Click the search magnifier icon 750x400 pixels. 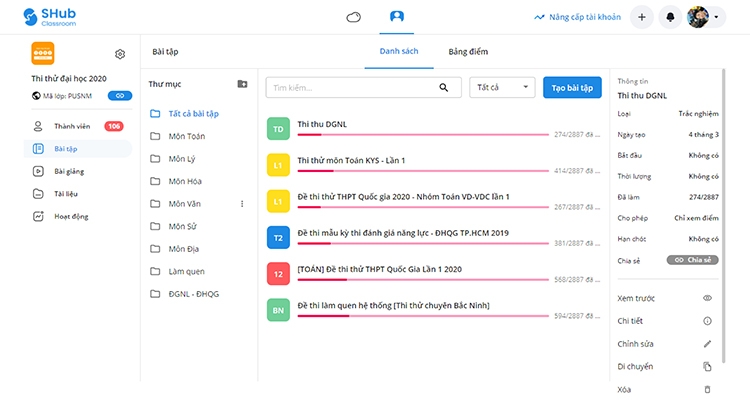pyautogui.click(x=444, y=88)
